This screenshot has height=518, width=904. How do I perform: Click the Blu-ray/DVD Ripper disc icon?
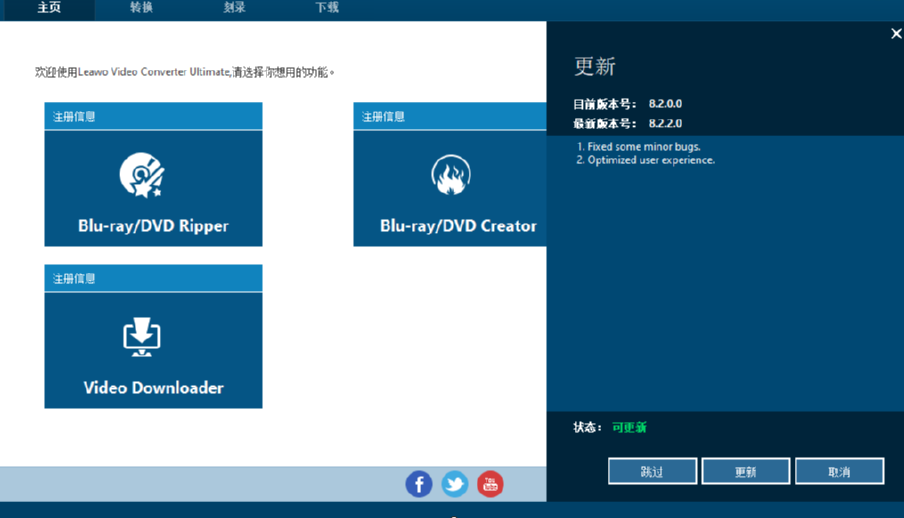142,175
